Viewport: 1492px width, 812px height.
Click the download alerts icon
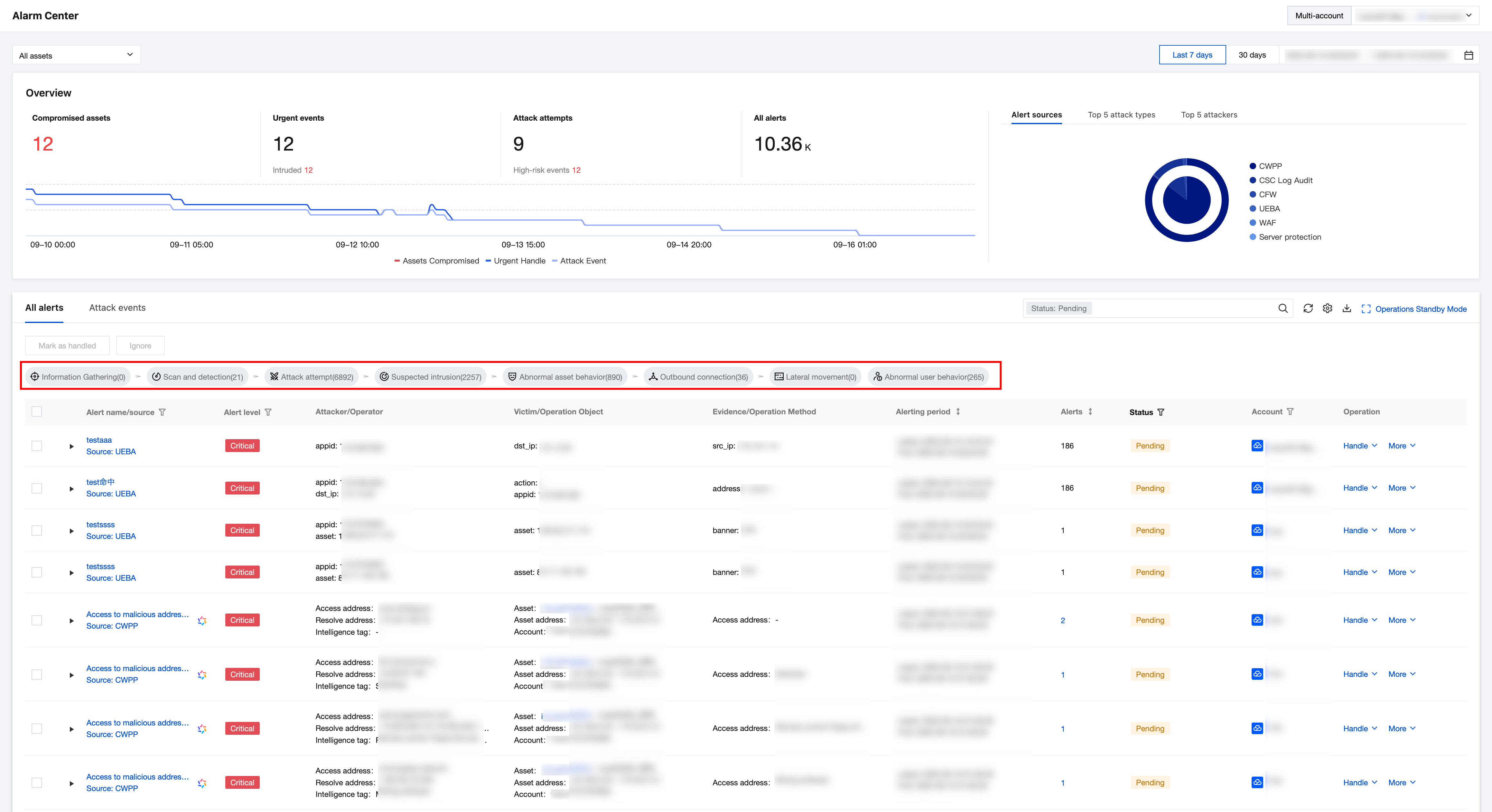[x=1347, y=309]
